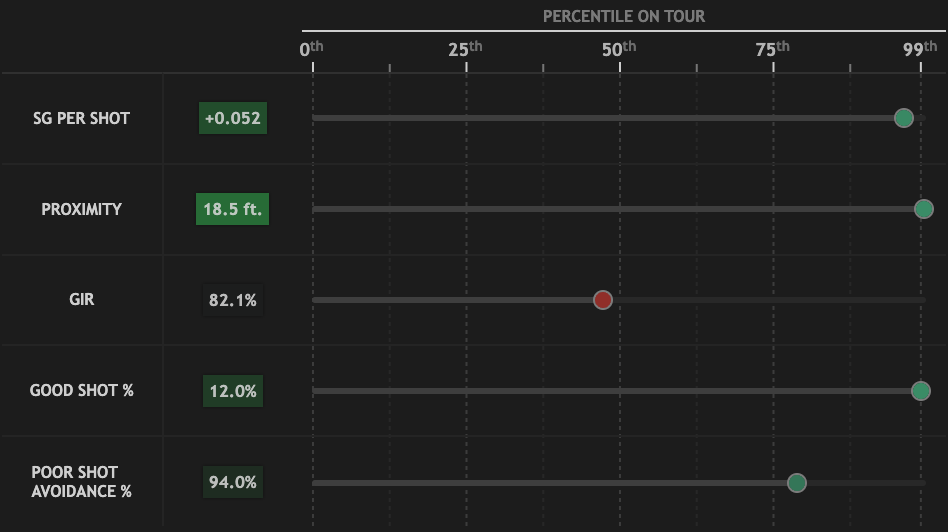Click the 12.0% value badge
The width and height of the screenshot is (948, 532).
(233, 391)
